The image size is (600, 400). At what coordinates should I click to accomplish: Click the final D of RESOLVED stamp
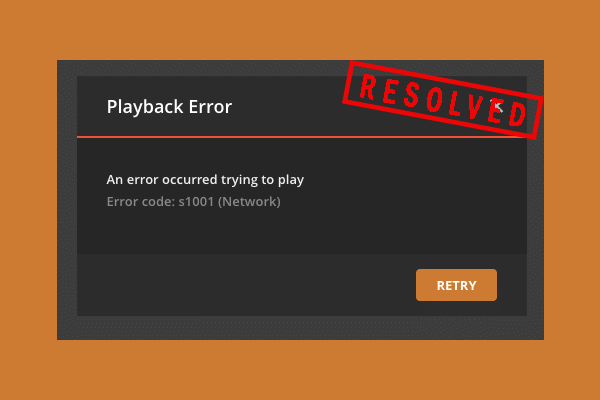tap(518, 114)
